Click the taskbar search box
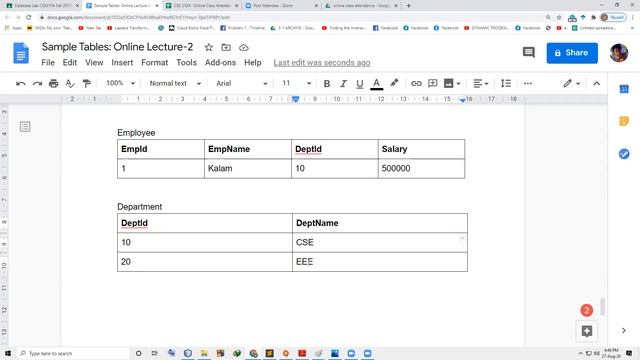The height and width of the screenshot is (360, 640). point(73,353)
